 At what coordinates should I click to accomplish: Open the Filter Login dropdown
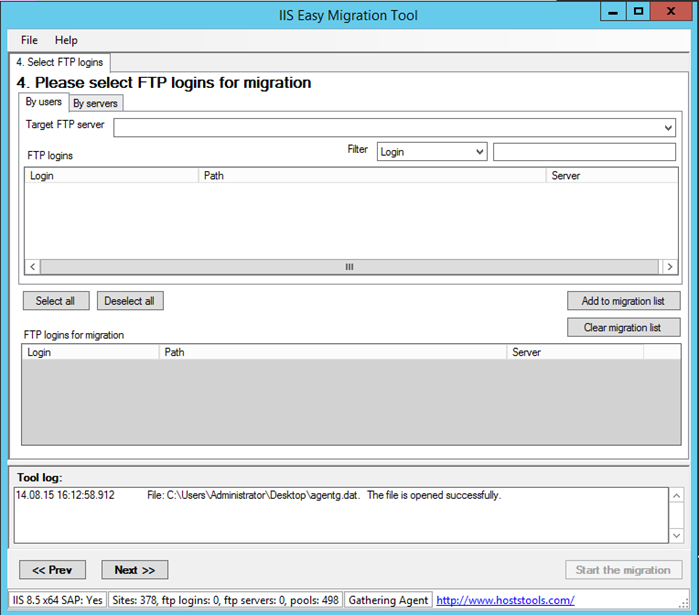432,152
